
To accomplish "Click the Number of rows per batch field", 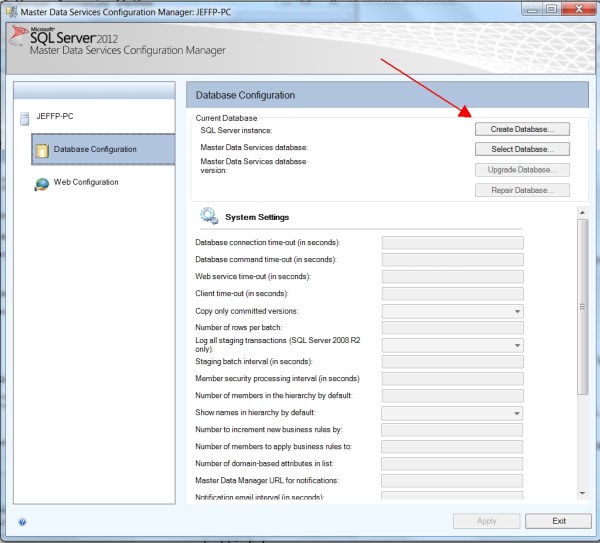I will 452,328.
